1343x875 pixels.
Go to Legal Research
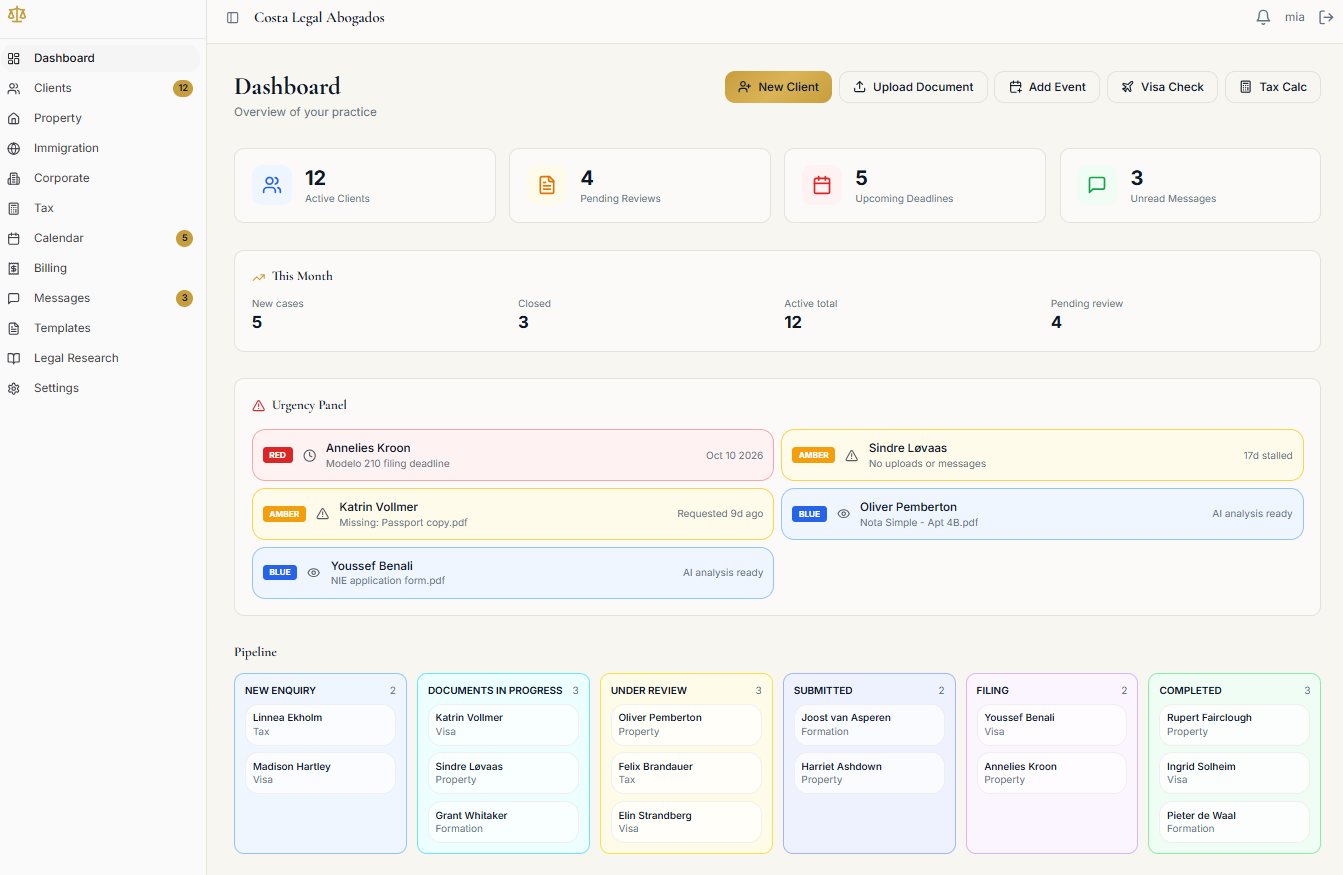(100, 358)
